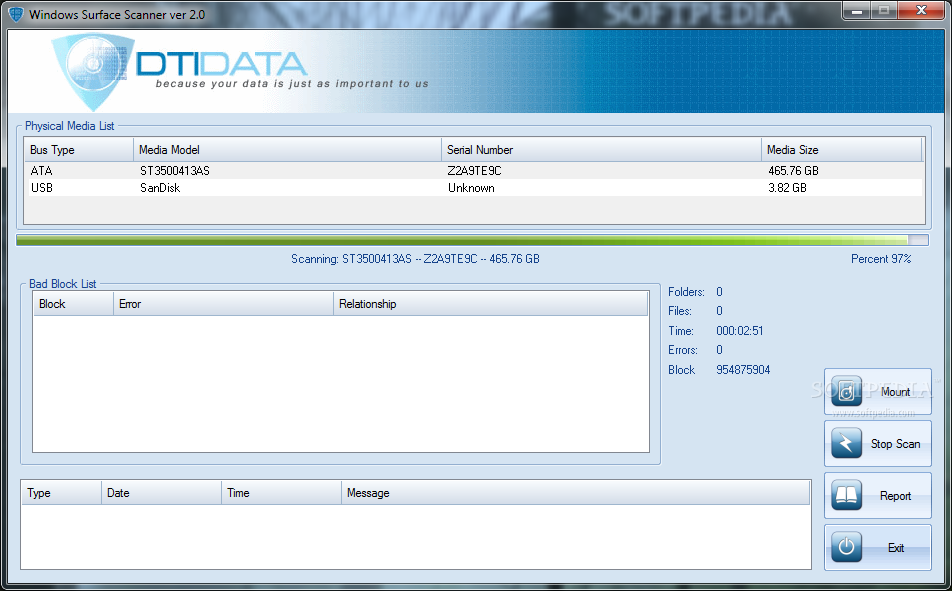The height and width of the screenshot is (591, 952).
Task: Click the green scan progress bar
Action: pyautogui.click(x=472, y=241)
